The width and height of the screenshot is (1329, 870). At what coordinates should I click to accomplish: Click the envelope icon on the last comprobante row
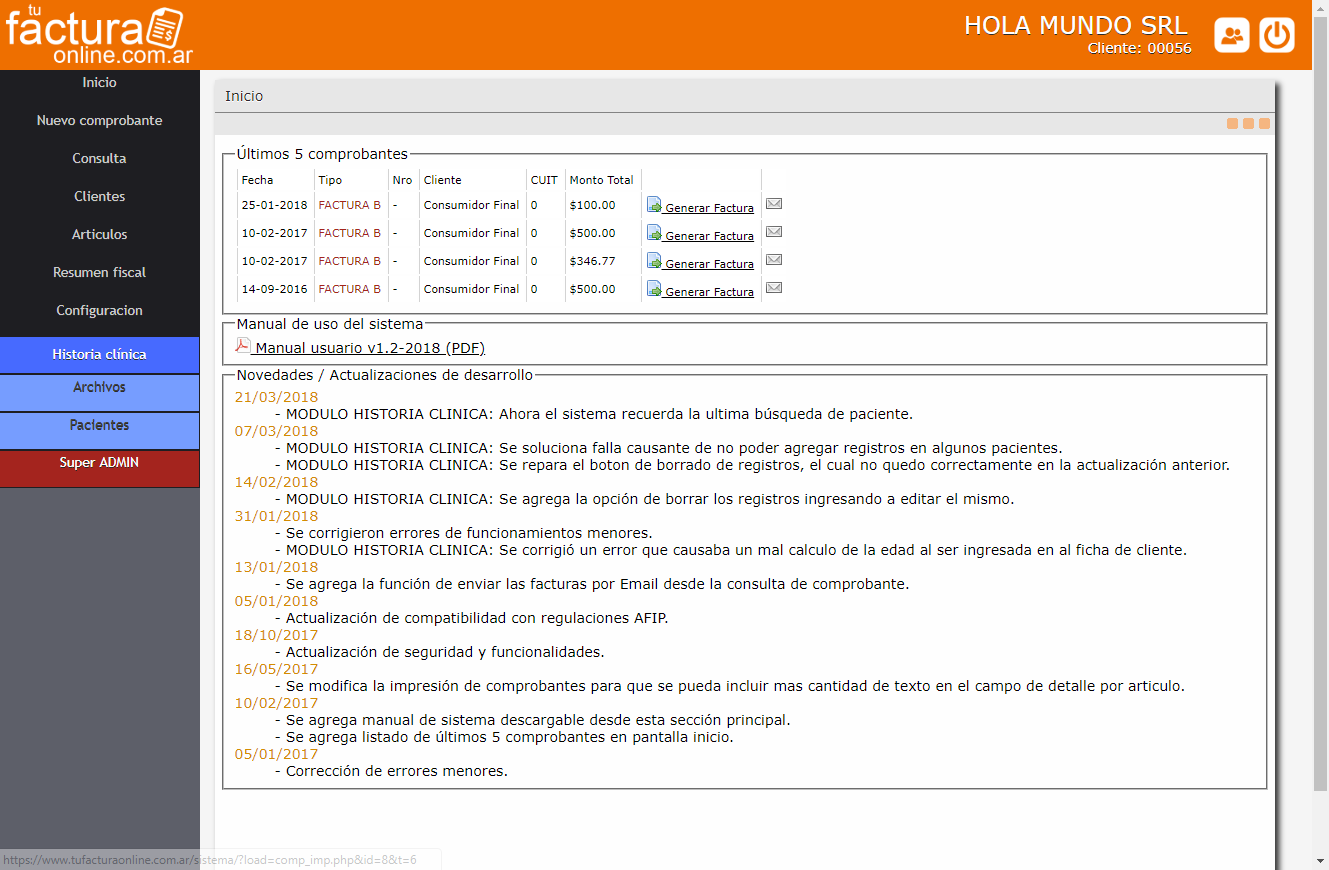tap(773, 287)
